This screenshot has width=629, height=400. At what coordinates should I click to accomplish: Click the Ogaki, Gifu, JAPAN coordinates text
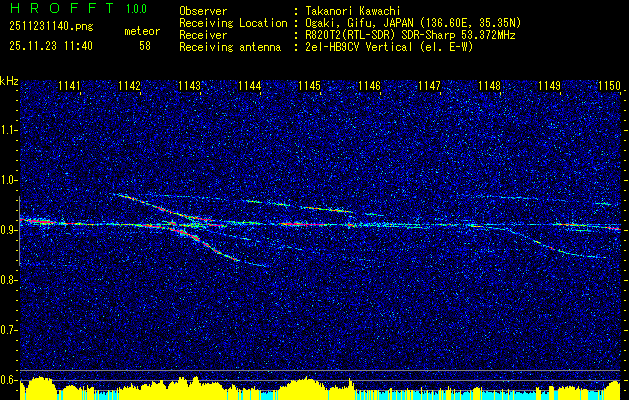(413, 24)
